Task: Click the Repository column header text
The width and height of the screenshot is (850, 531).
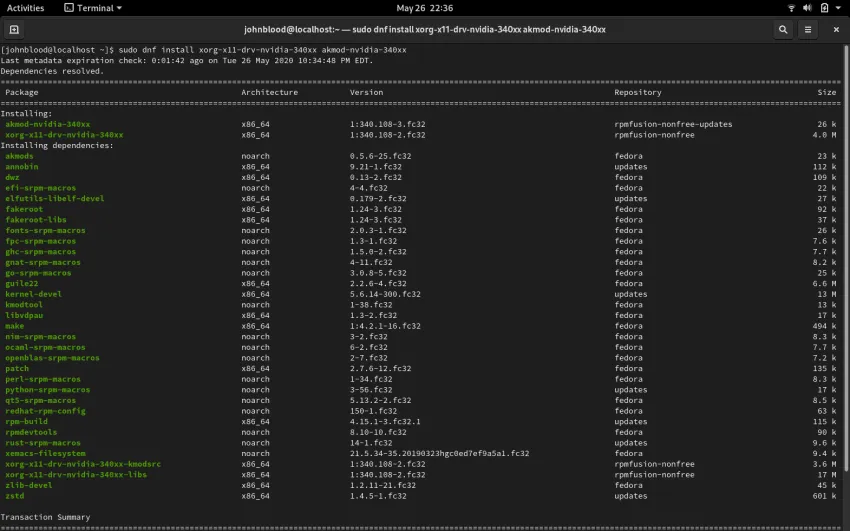Action: (637, 92)
